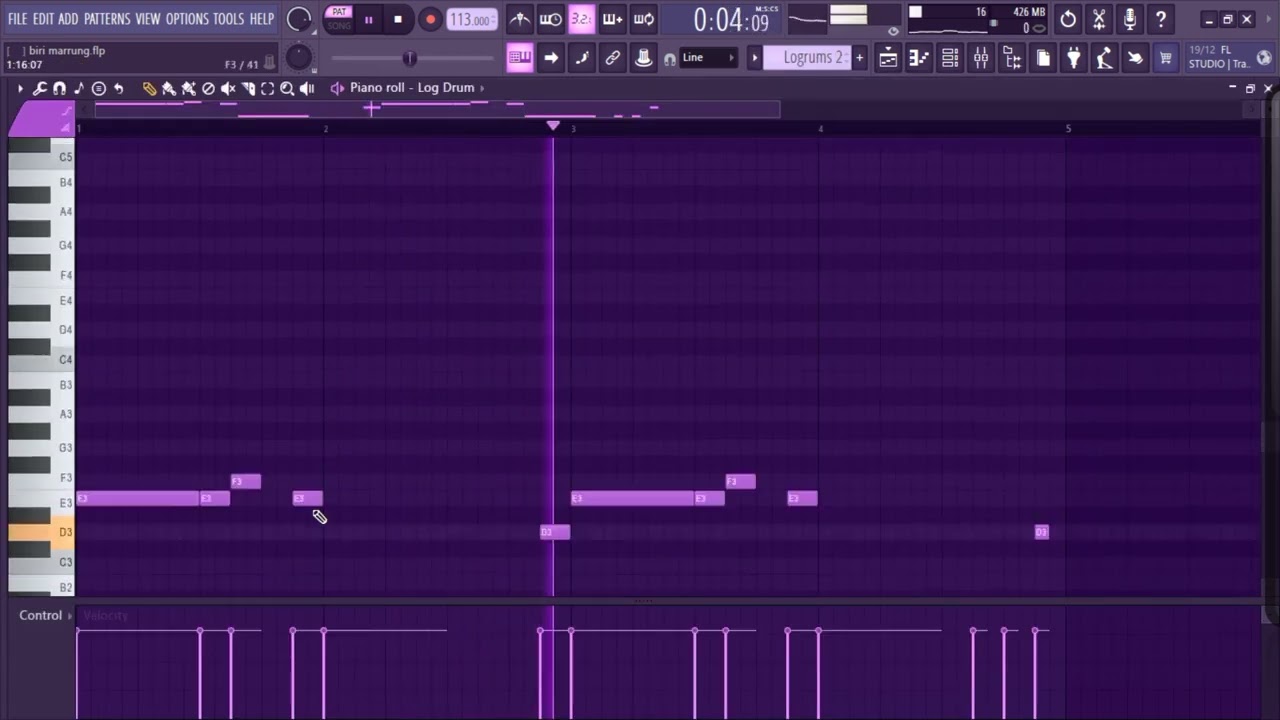Open the piano roll stamp note menu

(x=99, y=89)
